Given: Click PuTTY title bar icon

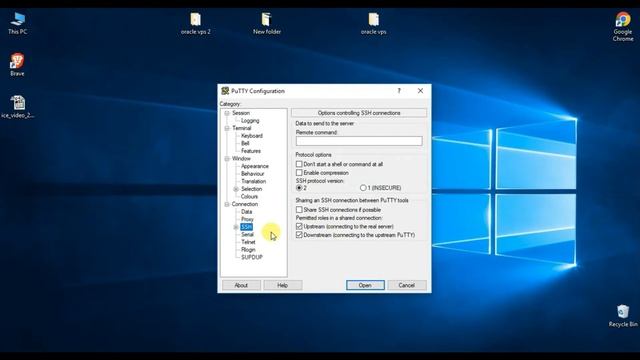Looking at the screenshot, I should 225,91.
